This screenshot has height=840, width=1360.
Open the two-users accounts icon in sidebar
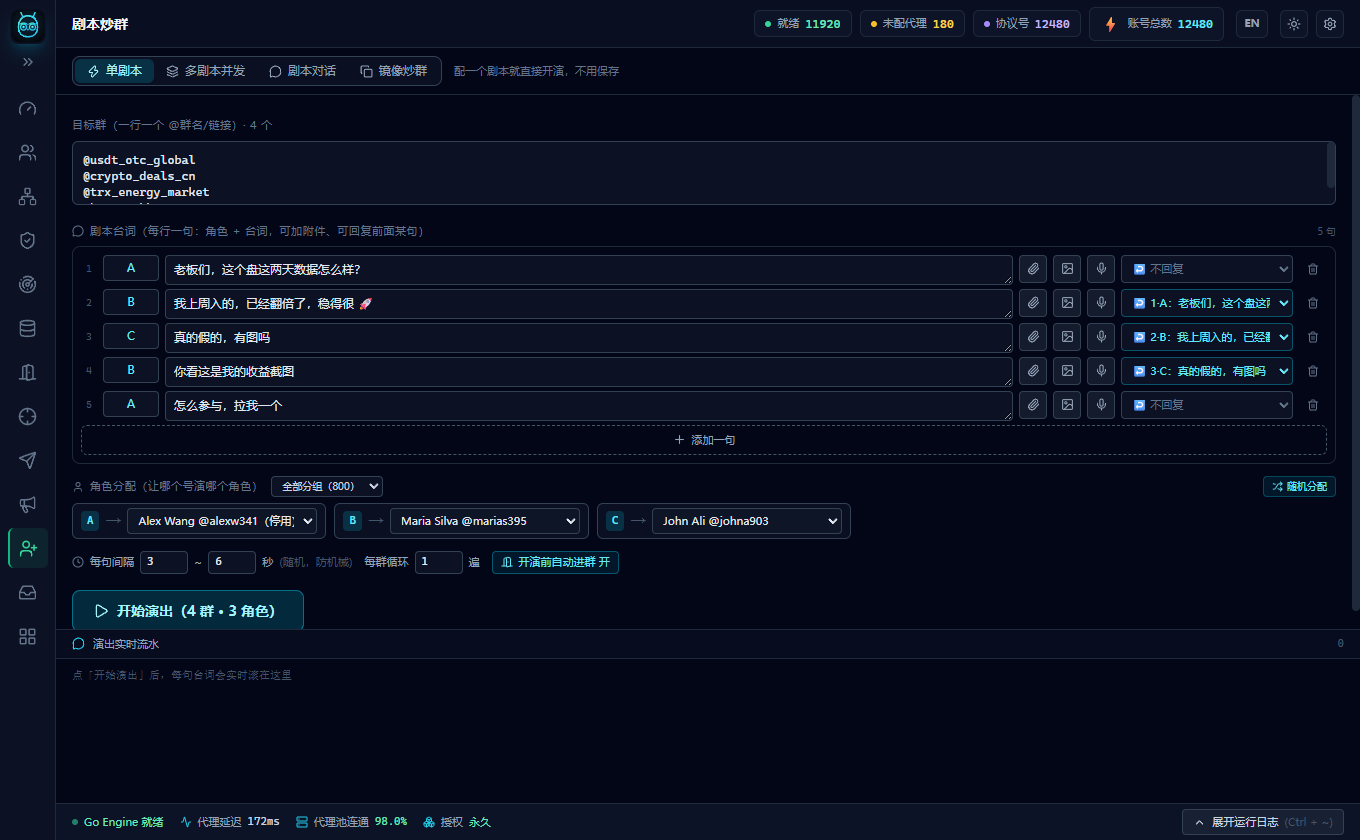[x=28, y=153]
